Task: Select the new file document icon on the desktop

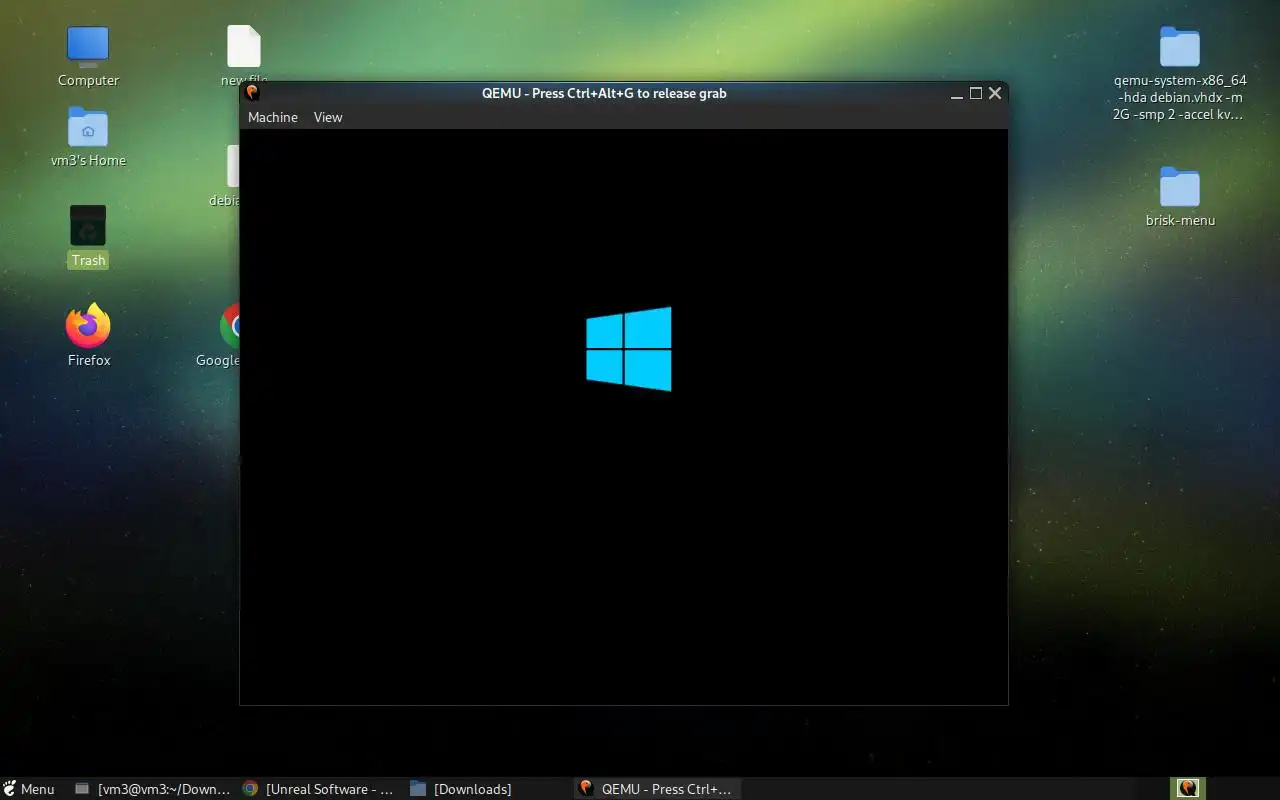Action: (244, 47)
